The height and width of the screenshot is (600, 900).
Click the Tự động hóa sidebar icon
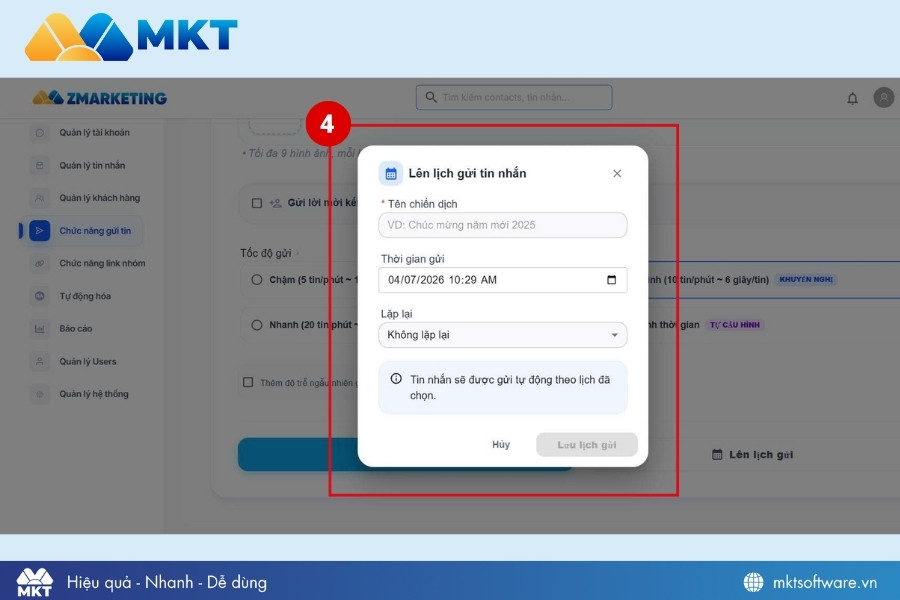pyautogui.click(x=40, y=296)
